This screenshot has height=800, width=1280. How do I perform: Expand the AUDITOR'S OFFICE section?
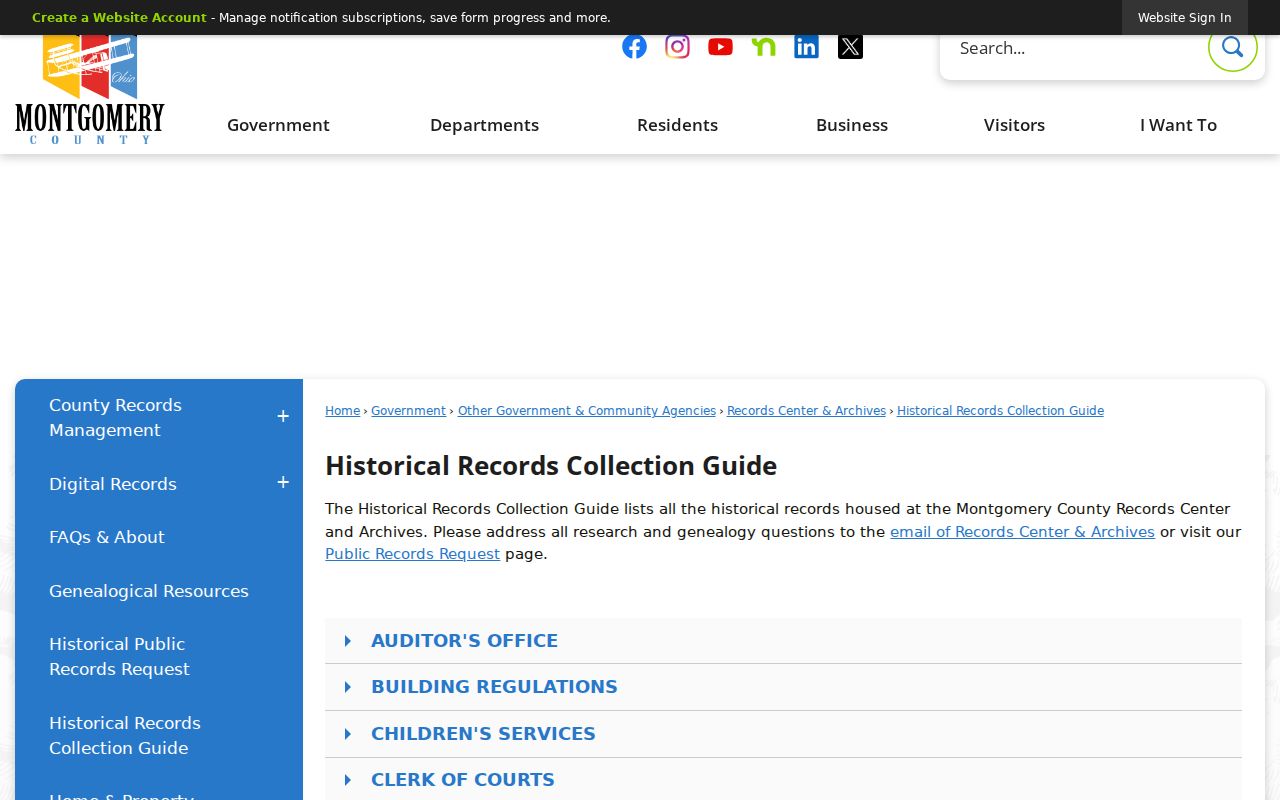783,641
